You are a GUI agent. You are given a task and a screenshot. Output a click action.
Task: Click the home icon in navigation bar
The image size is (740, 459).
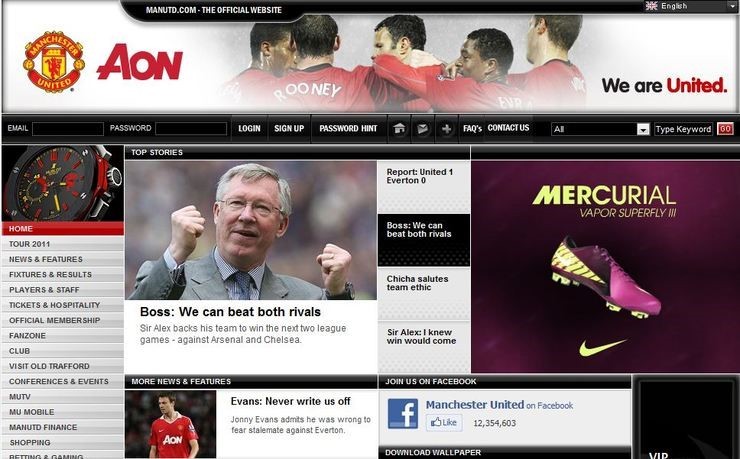coord(399,128)
